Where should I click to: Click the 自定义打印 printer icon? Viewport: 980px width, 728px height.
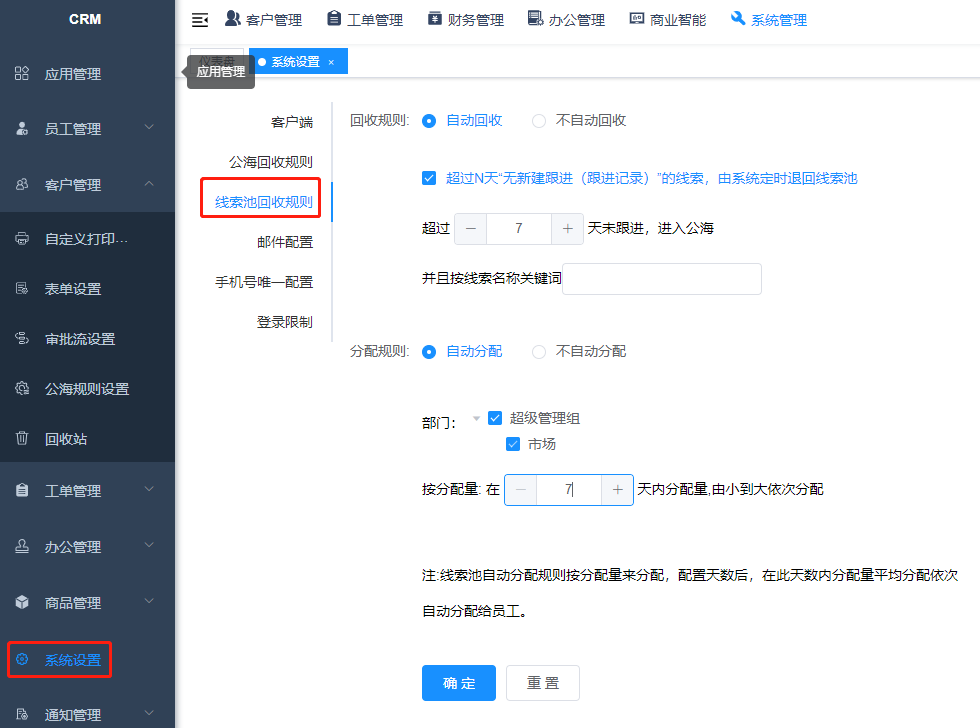click(x=22, y=239)
